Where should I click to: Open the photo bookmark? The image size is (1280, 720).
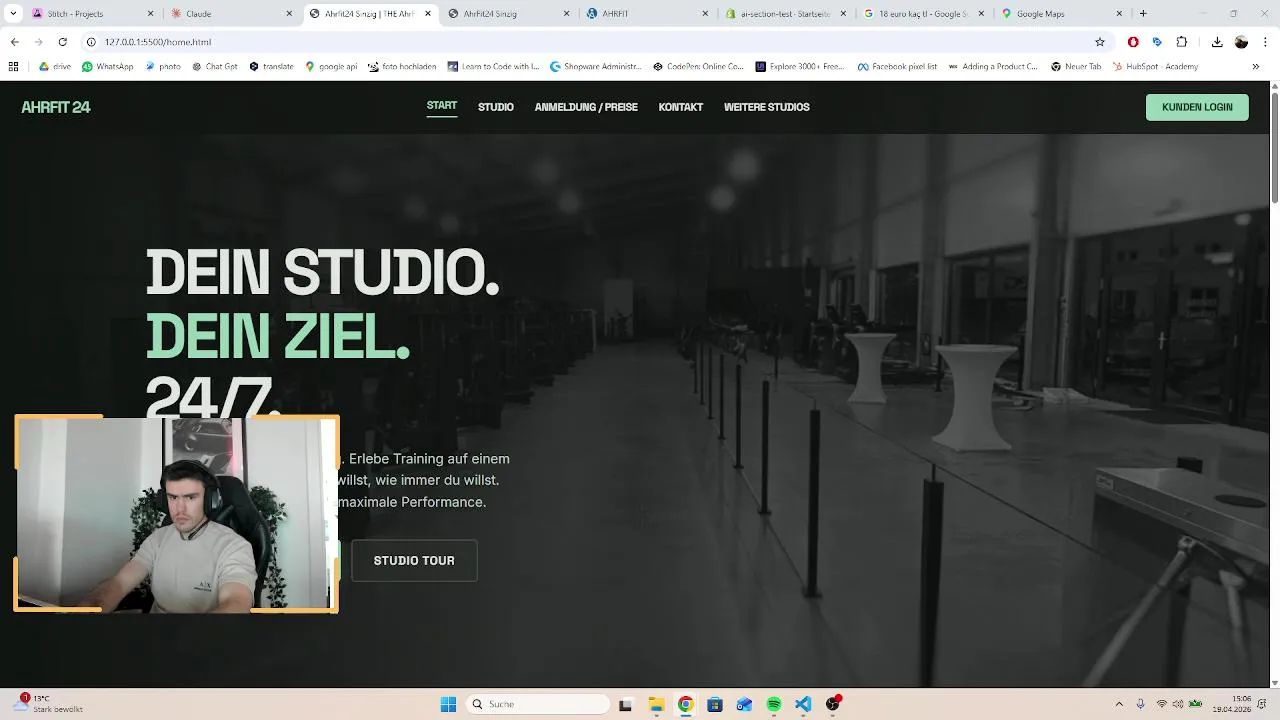(163, 67)
